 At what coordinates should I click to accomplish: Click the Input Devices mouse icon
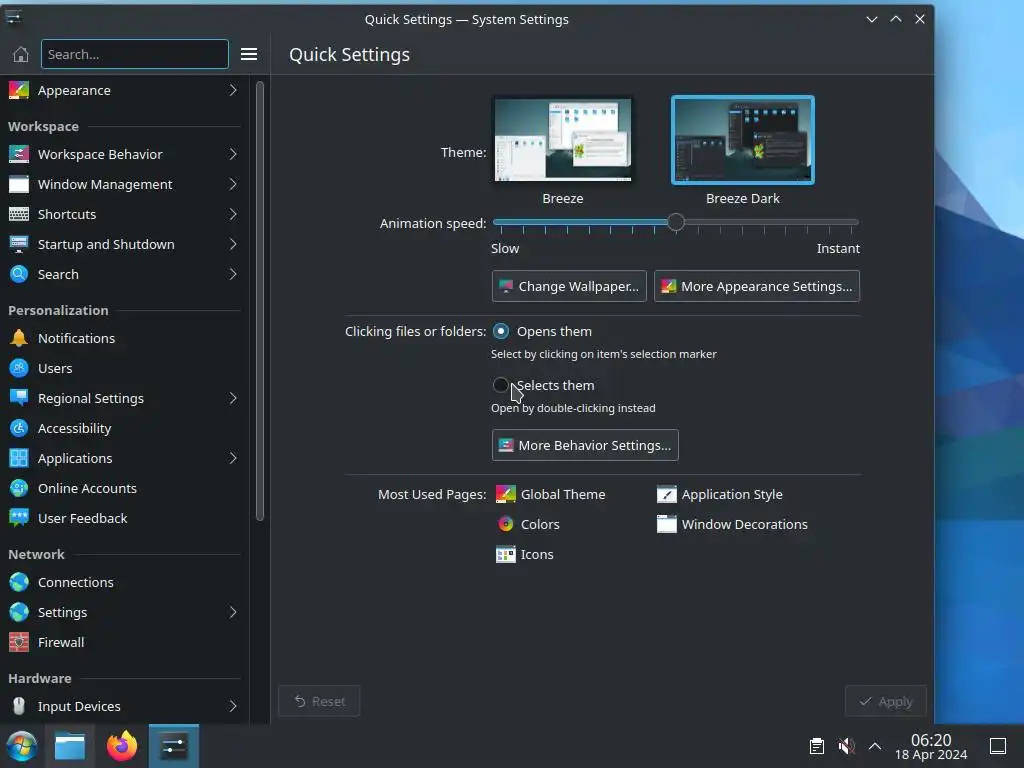click(19, 707)
